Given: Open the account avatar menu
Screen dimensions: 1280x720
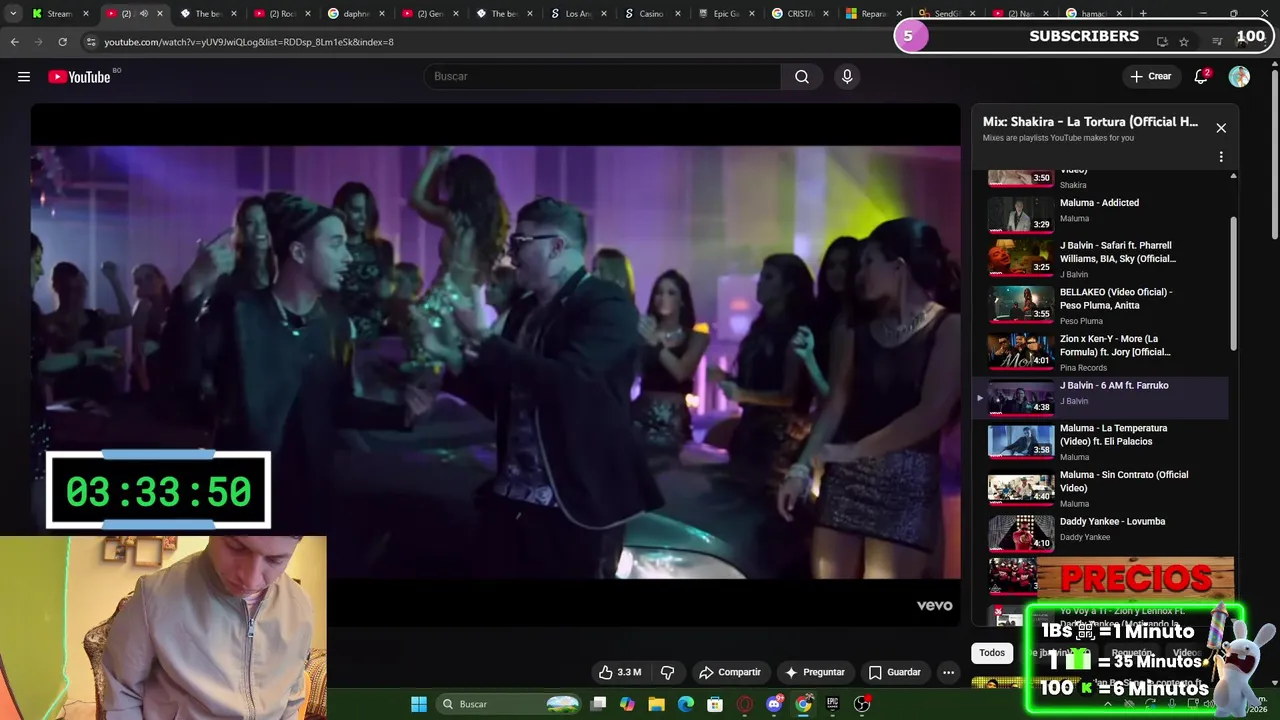Looking at the screenshot, I should click(x=1239, y=77).
